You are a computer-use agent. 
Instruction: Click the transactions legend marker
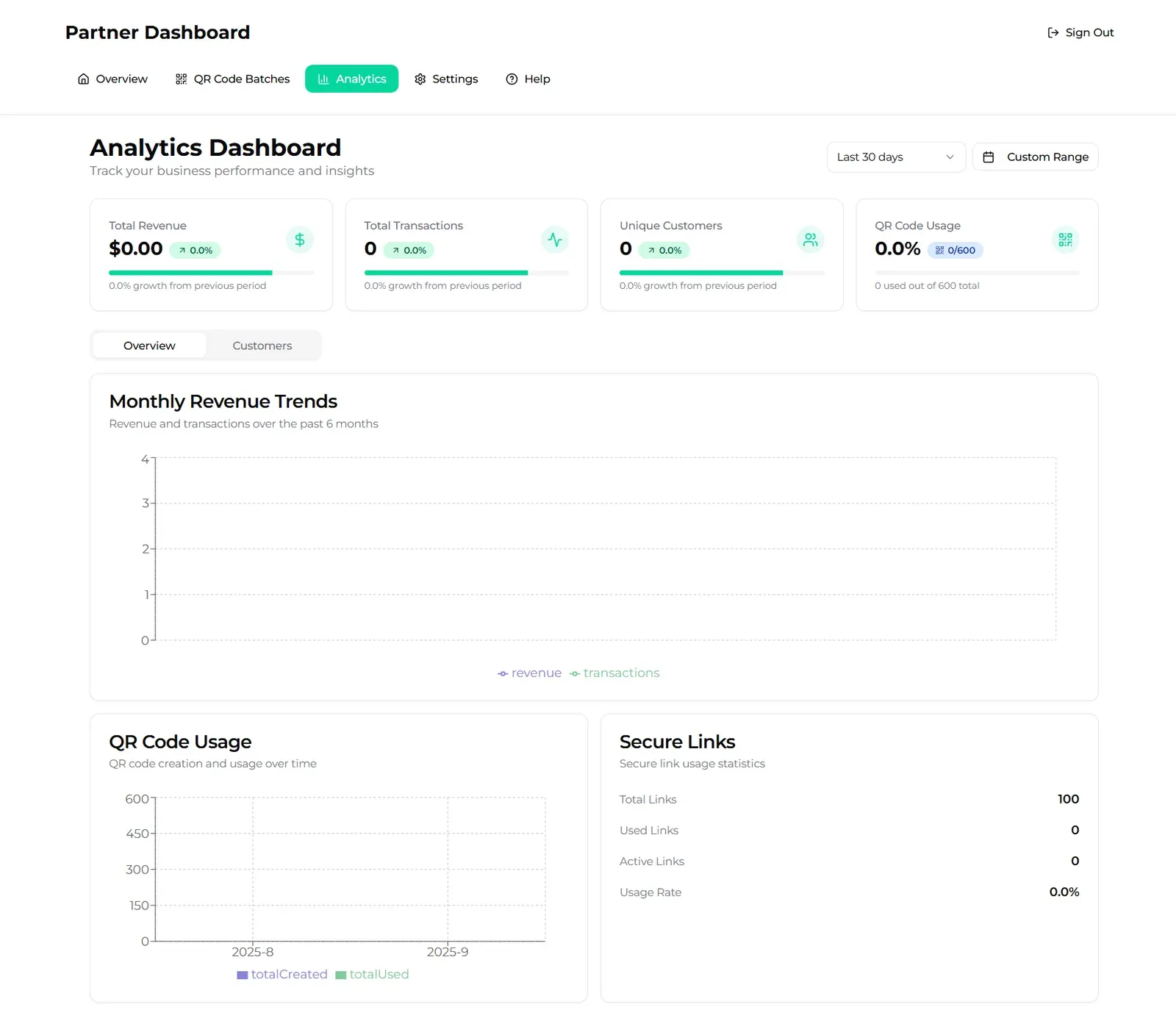pos(575,673)
